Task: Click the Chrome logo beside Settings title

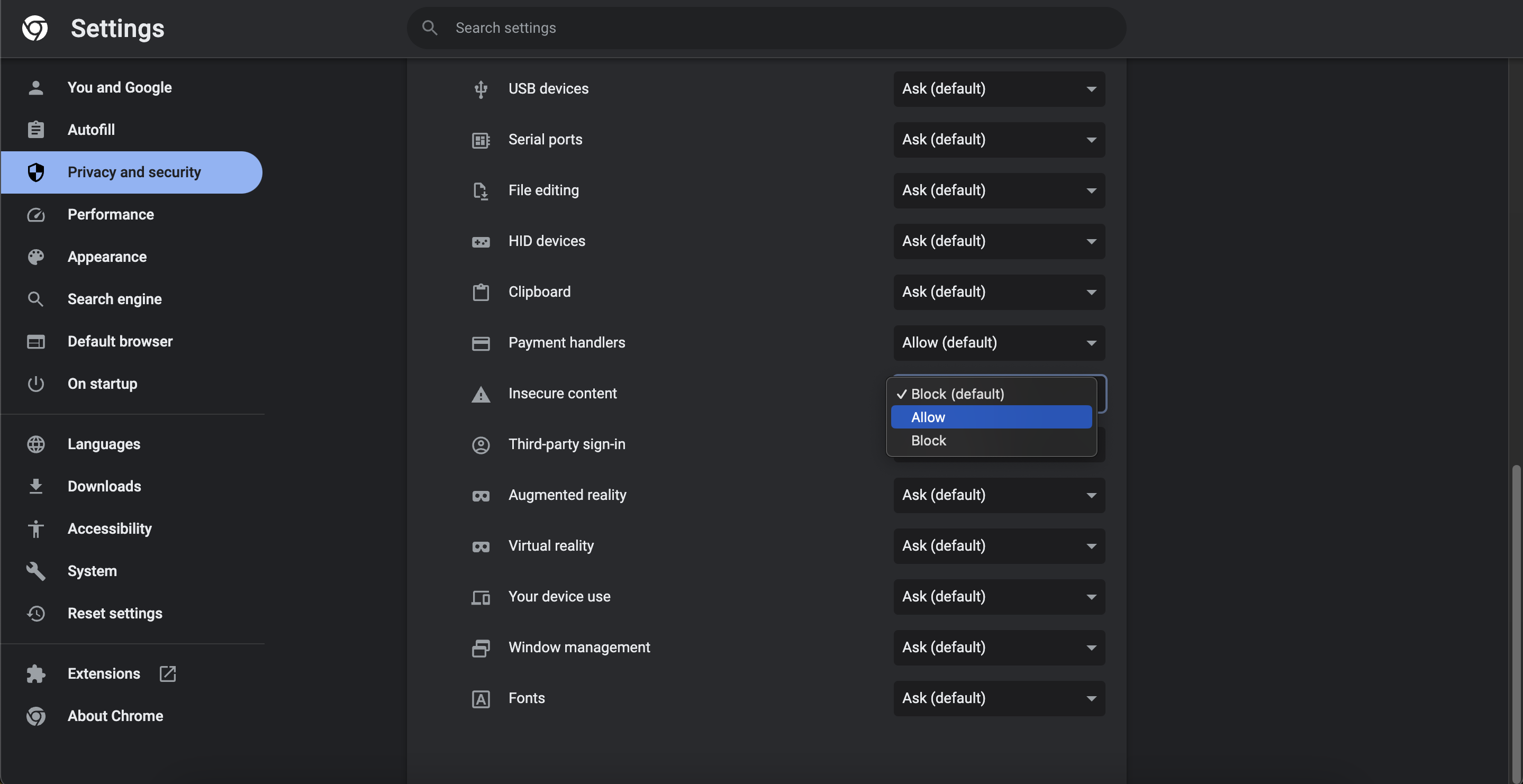Action: tap(35, 28)
